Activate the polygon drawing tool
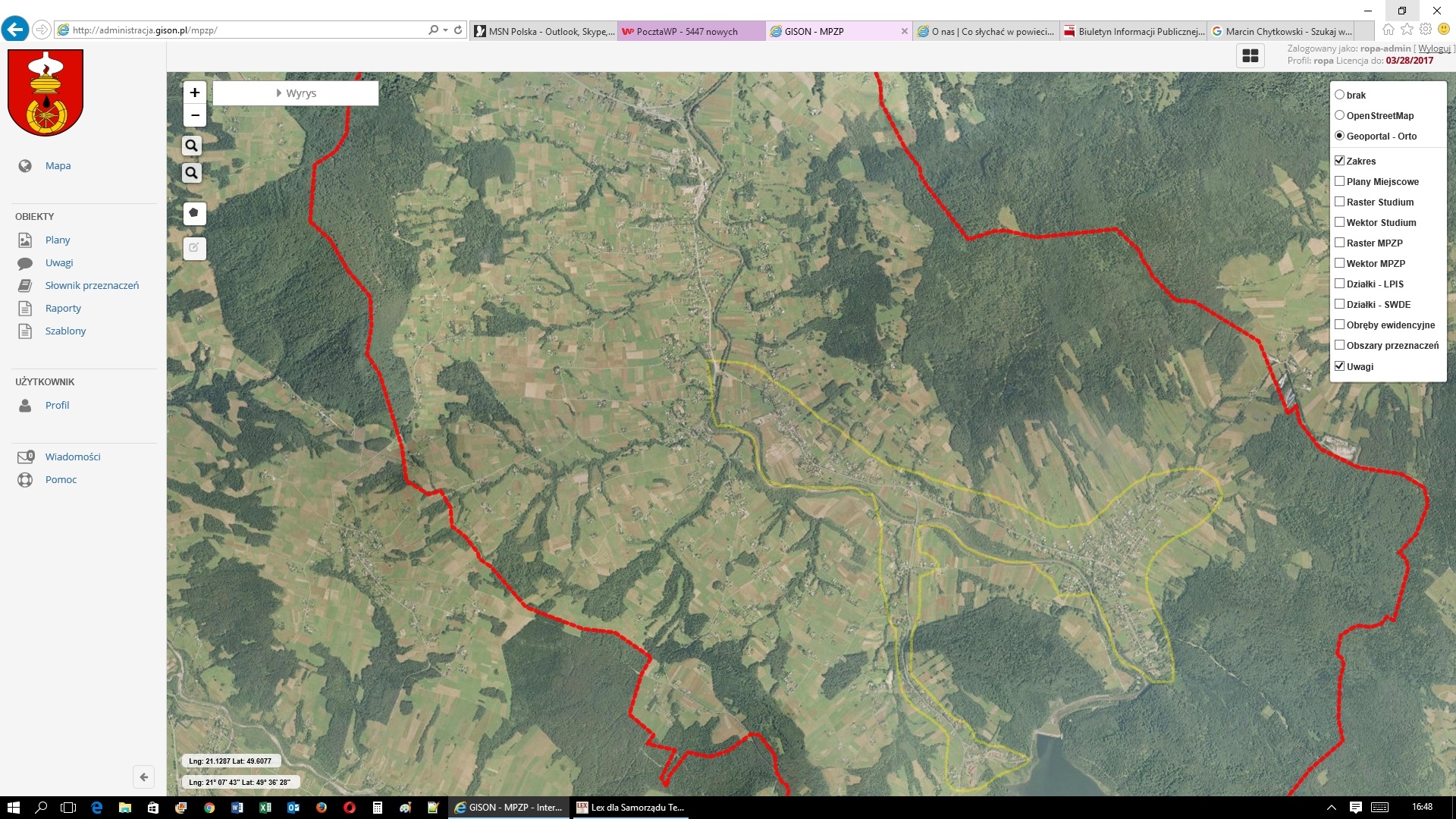 194,213
